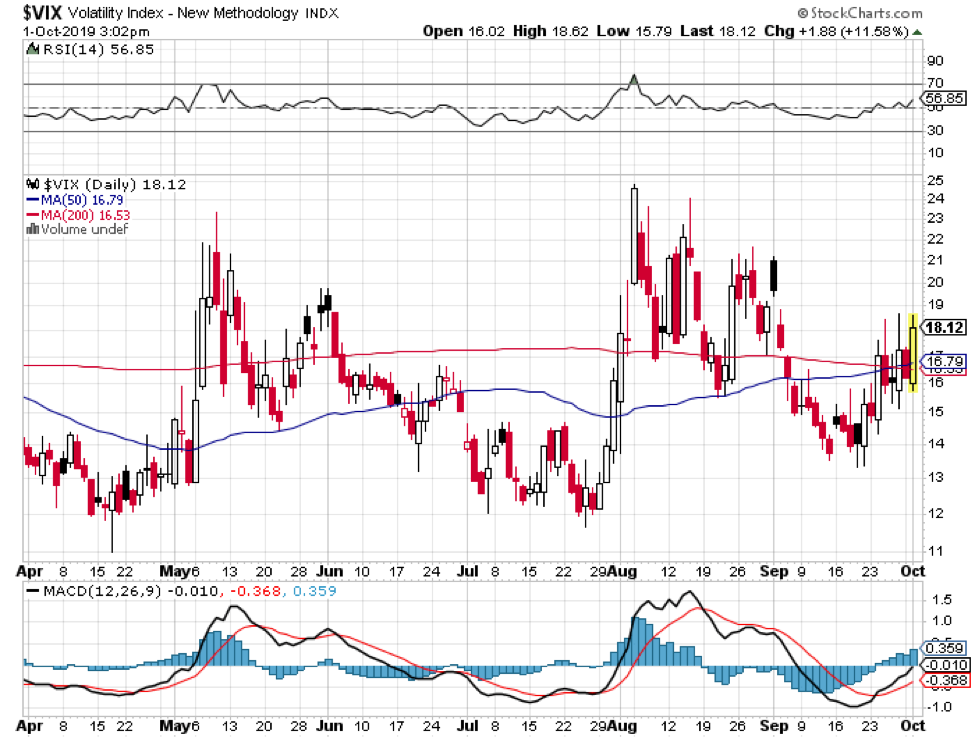Click the green up arrow next to the change
This screenshot has height=737, width=974.
point(917,32)
